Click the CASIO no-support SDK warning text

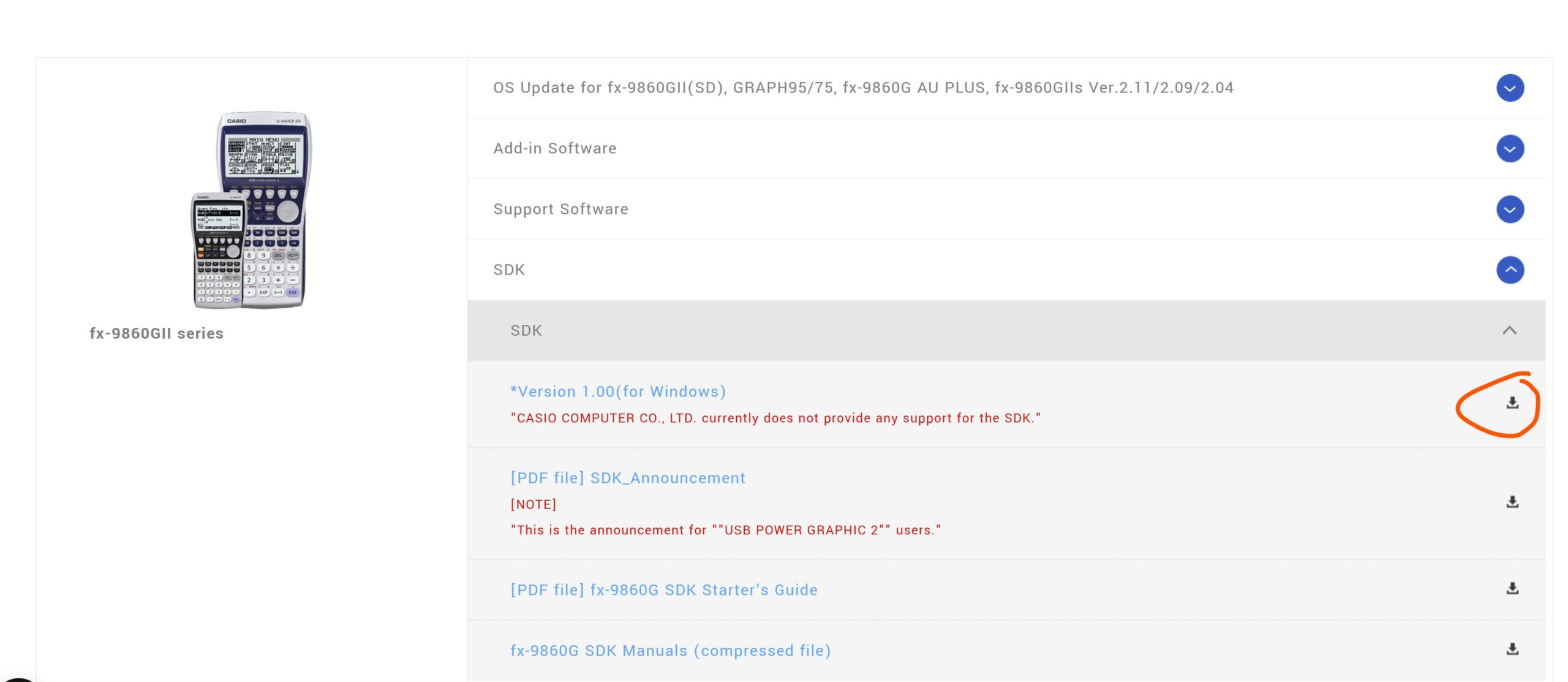click(x=775, y=418)
